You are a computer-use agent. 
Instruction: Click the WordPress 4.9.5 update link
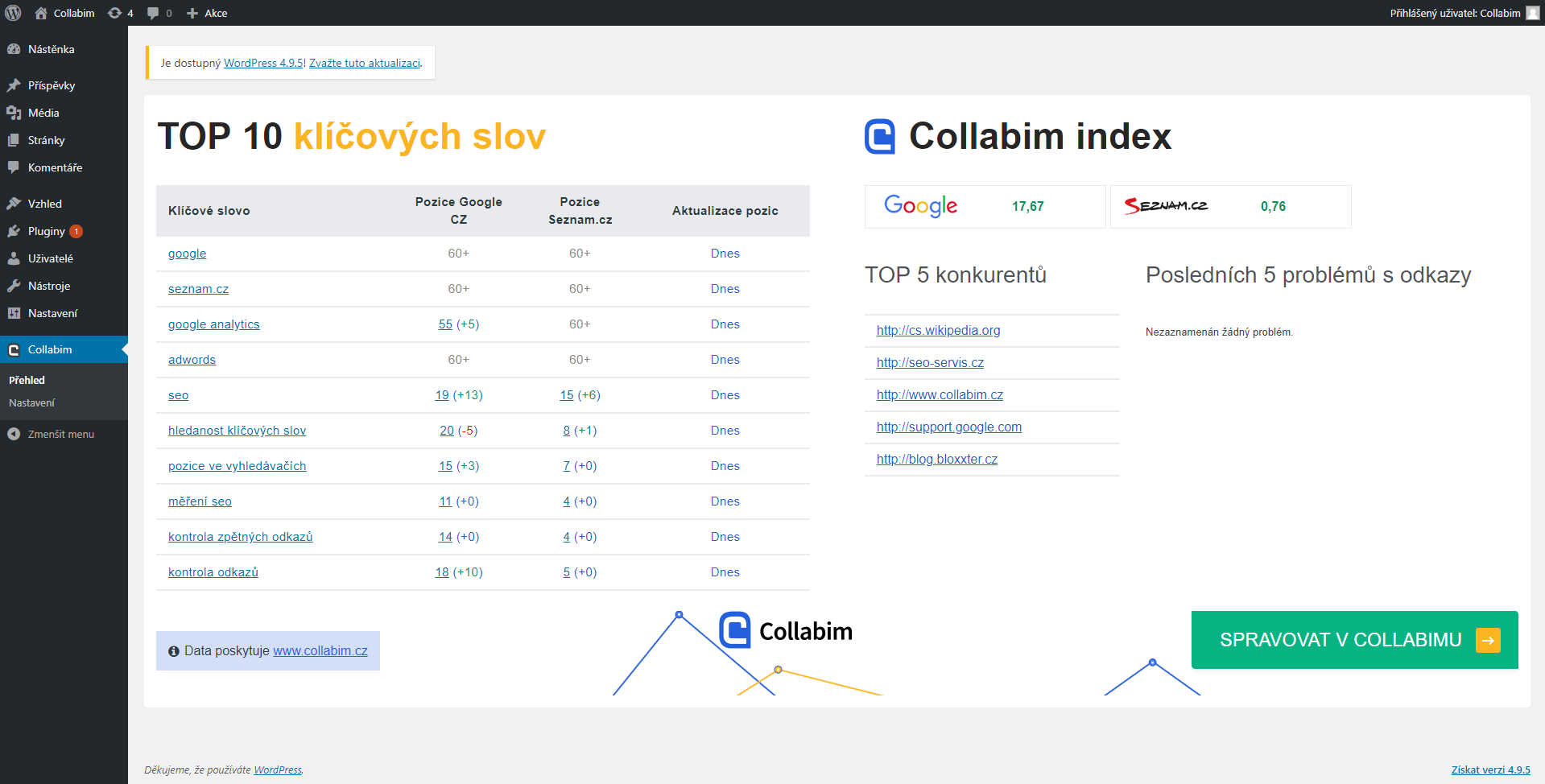(263, 63)
